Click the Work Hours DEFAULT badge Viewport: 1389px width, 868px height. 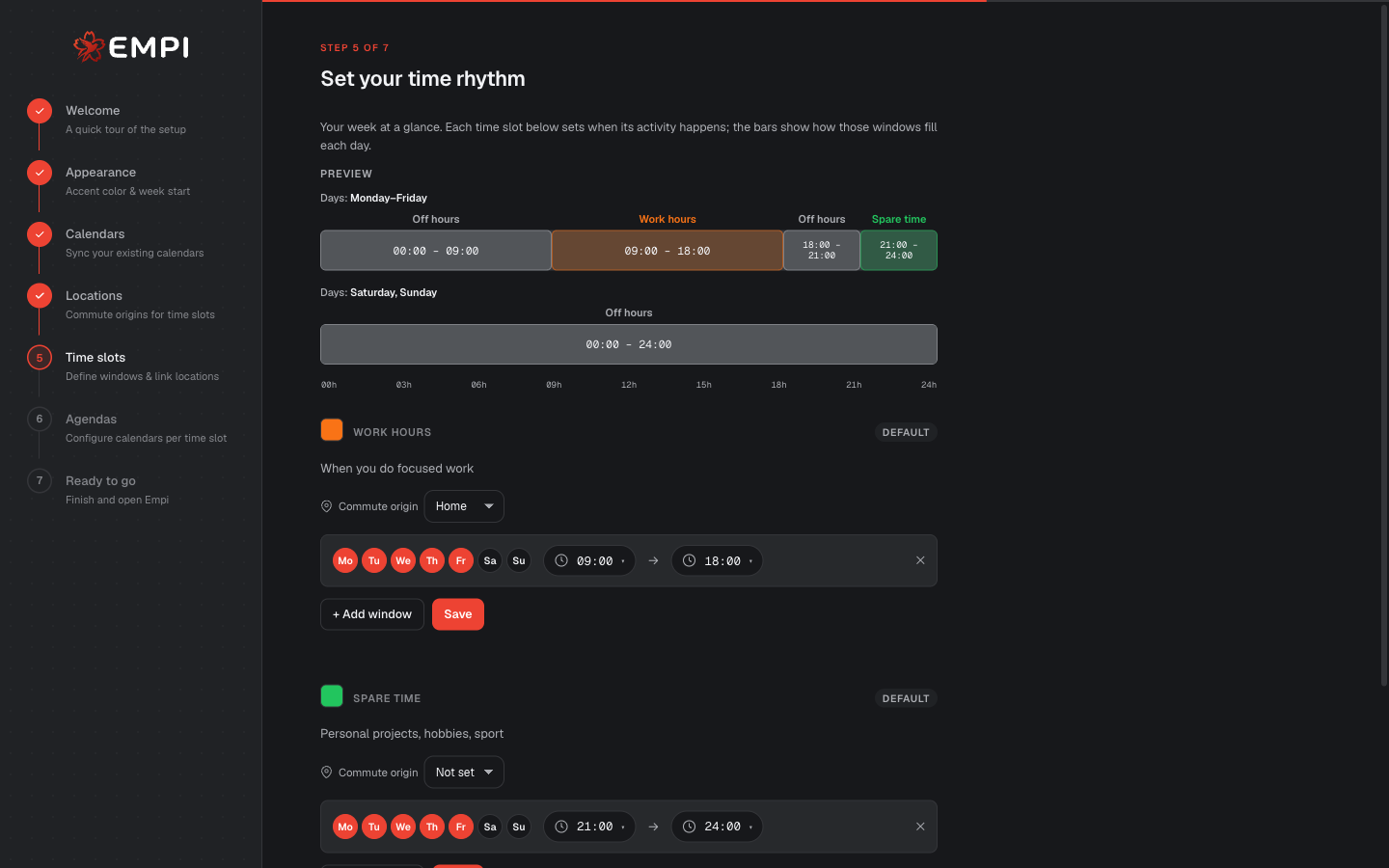906,432
